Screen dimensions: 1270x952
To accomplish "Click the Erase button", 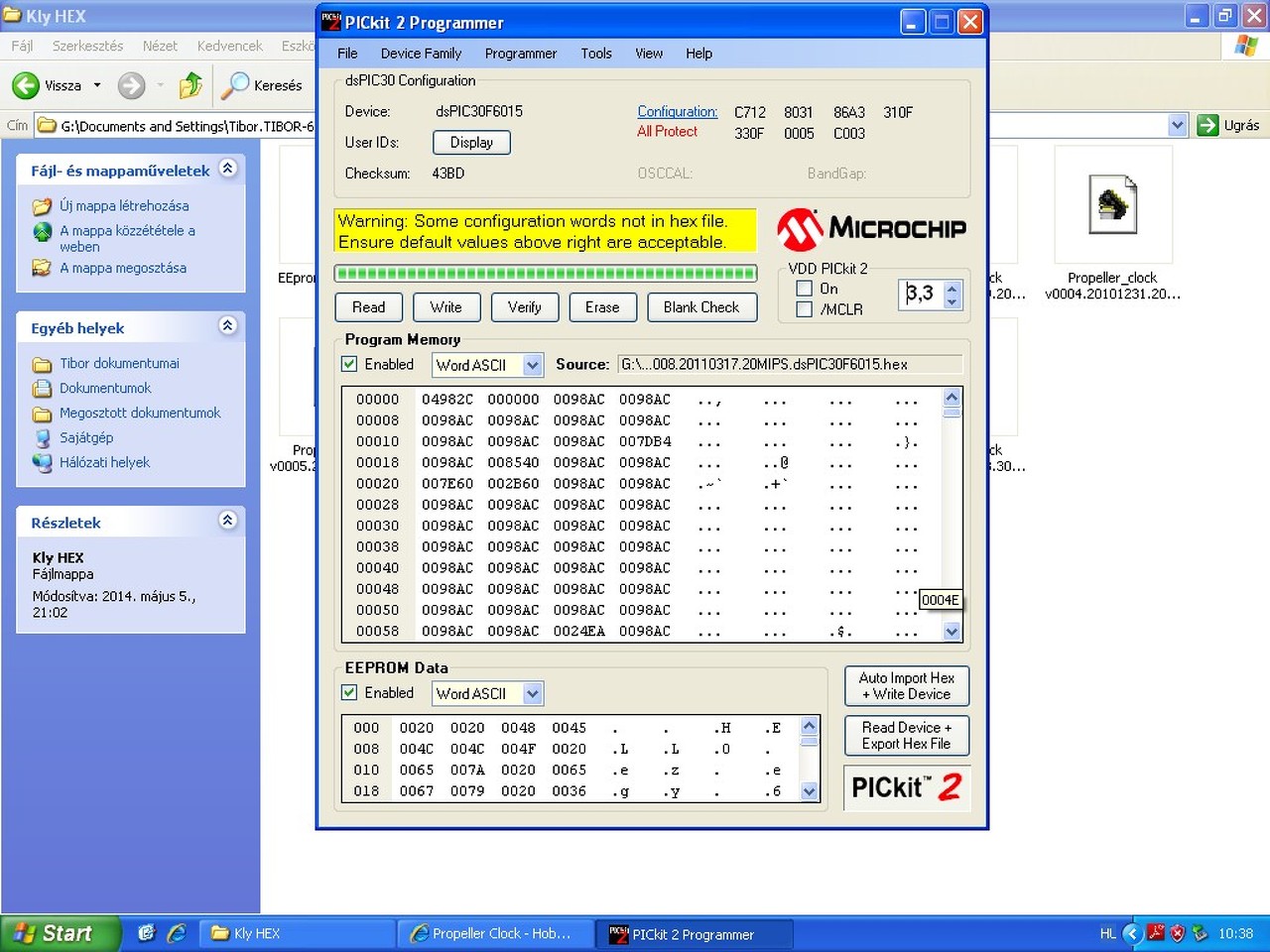I will 602,307.
